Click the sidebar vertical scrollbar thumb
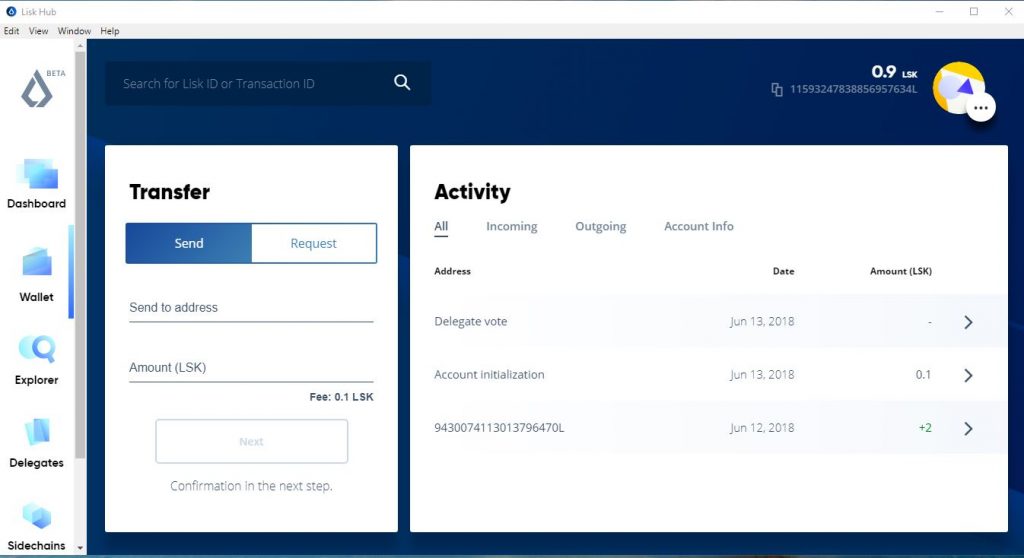Screen dimensions: 1024x558 [x=80, y=255]
